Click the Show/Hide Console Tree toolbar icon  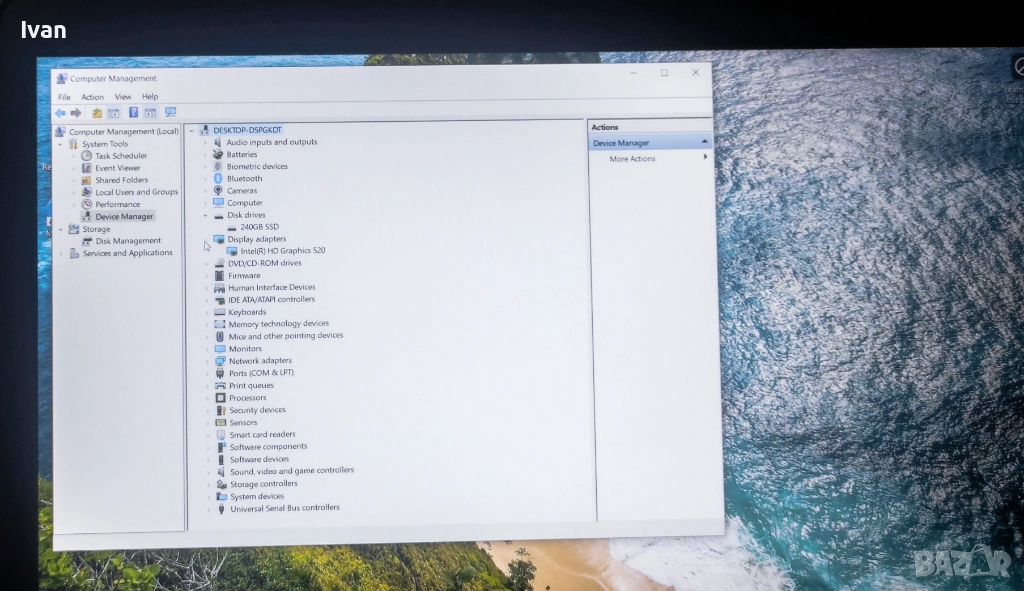pos(113,113)
